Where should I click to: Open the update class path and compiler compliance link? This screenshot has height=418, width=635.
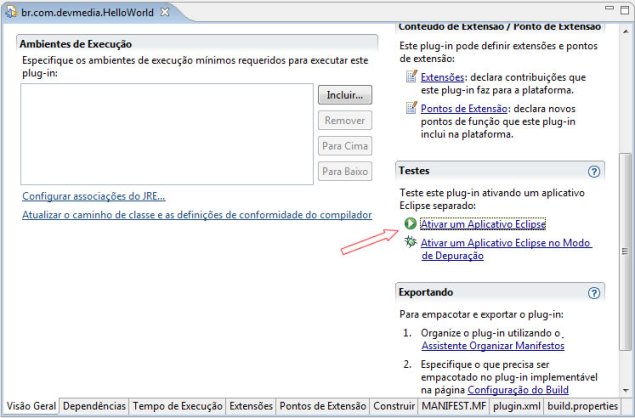tap(197, 215)
